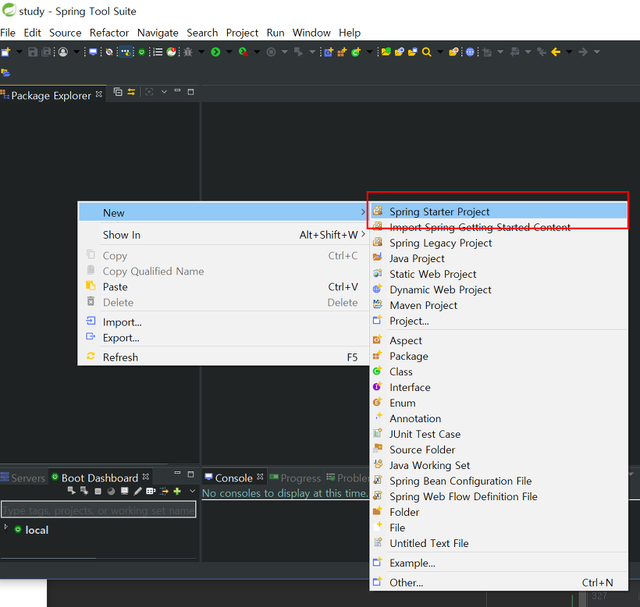
Task: Click Refresh in the context menu
Action: 120,357
